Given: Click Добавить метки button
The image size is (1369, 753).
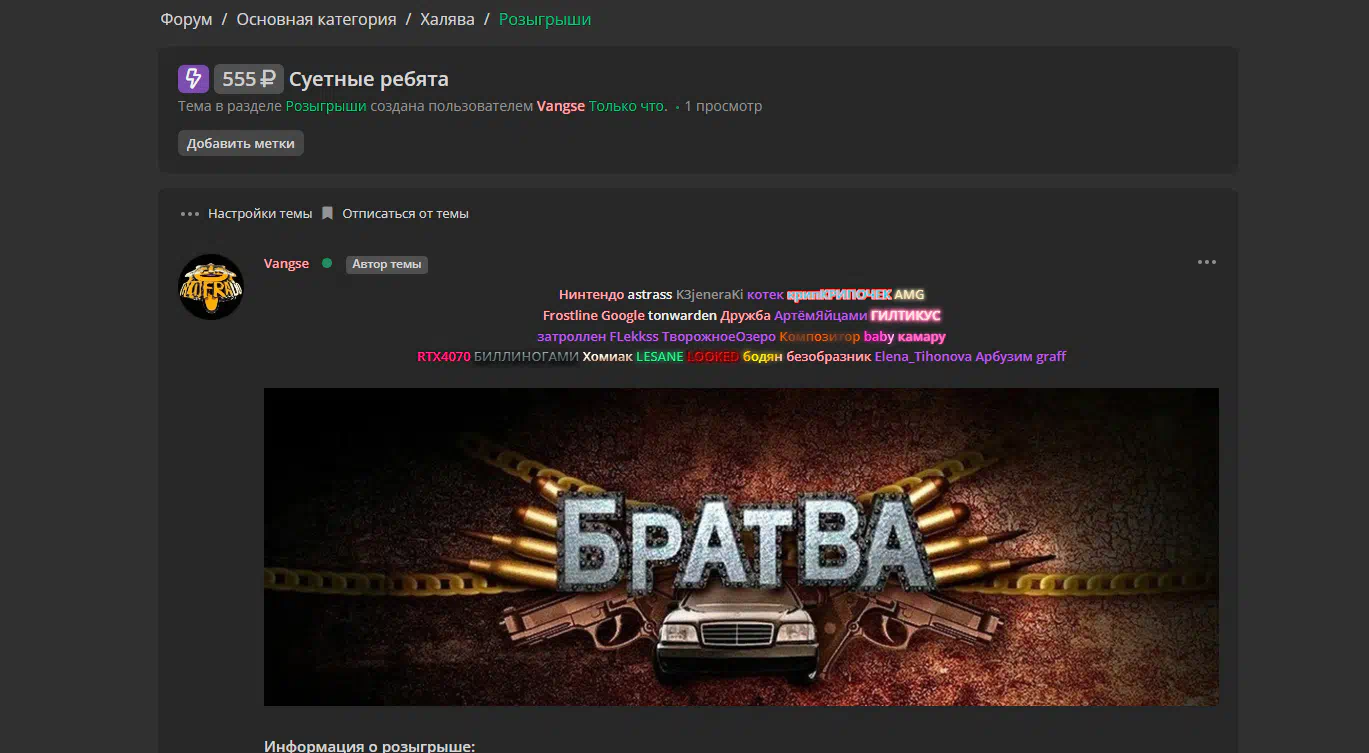Looking at the screenshot, I should [241, 143].
